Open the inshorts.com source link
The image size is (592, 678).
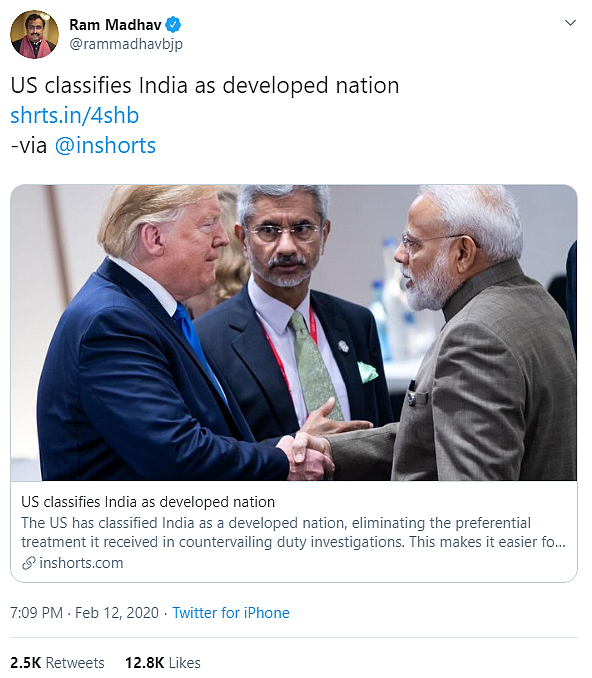81,563
